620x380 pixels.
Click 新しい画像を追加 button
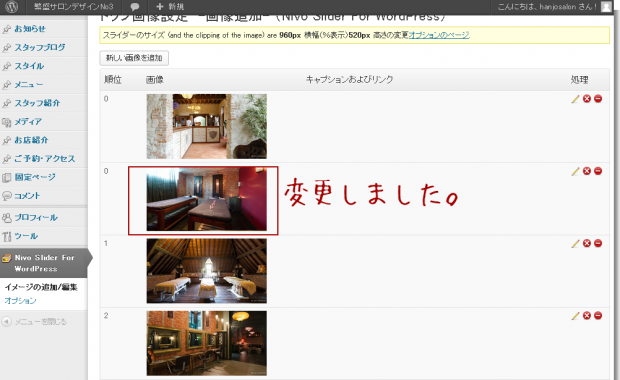134,58
